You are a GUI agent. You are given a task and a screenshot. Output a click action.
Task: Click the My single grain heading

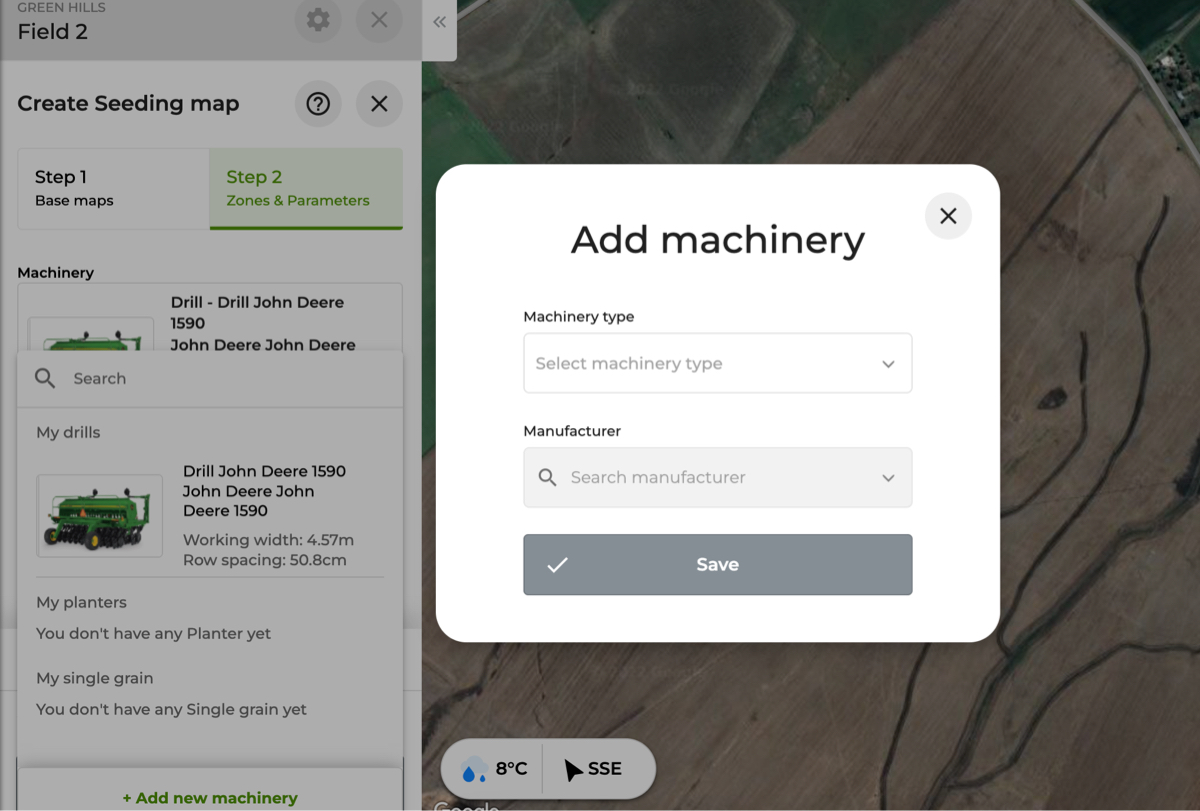pyautogui.click(x=95, y=678)
